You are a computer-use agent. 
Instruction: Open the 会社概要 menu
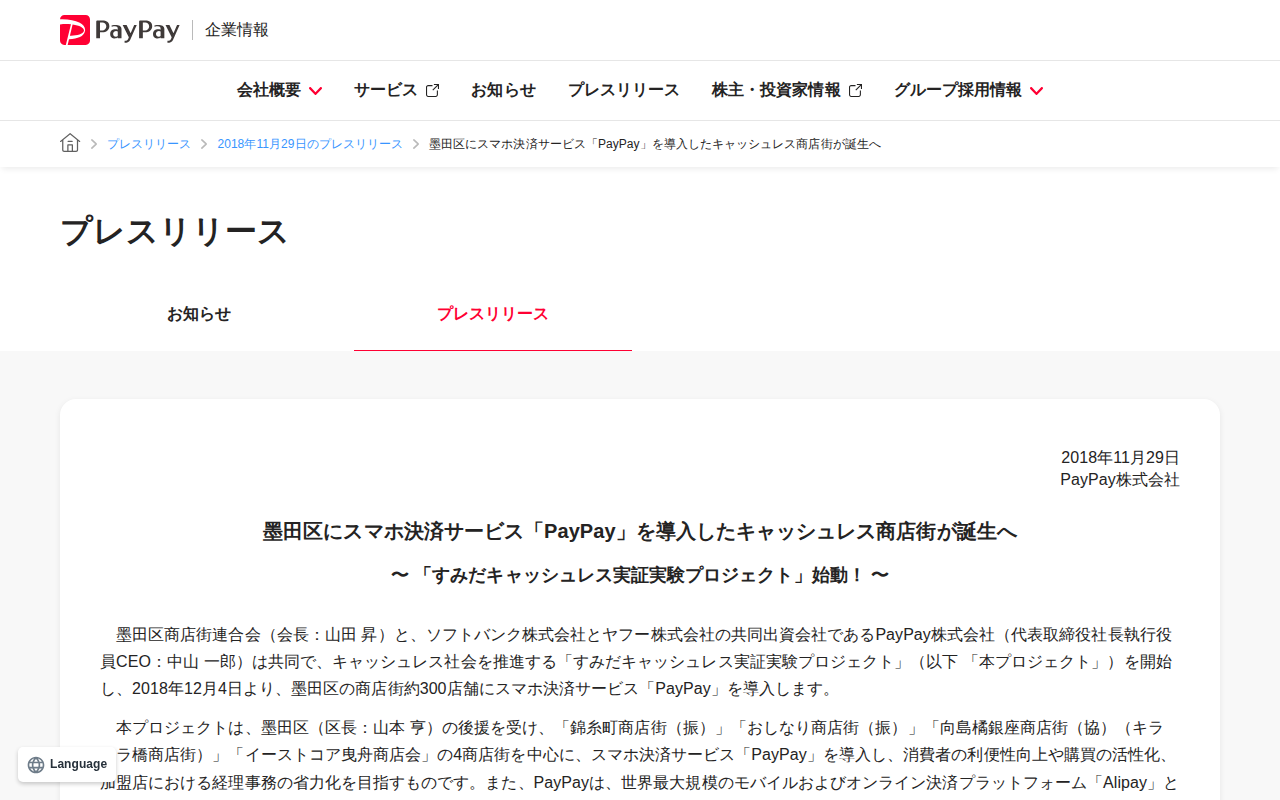click(279, 90)
